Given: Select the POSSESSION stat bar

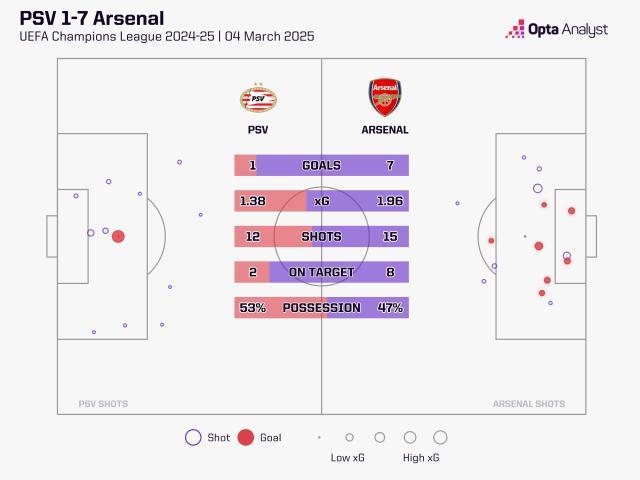Looking at the screenshot, I should point(321,308).
